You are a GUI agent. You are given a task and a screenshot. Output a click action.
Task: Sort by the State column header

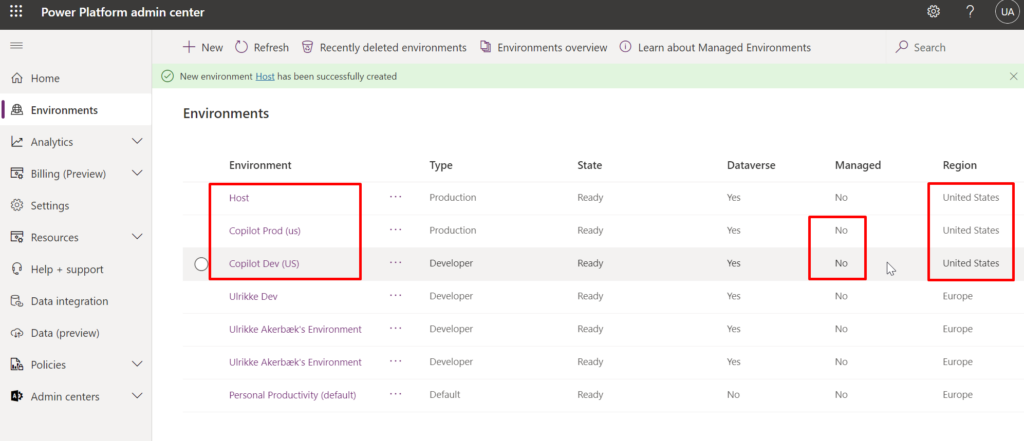click(590, 165)
